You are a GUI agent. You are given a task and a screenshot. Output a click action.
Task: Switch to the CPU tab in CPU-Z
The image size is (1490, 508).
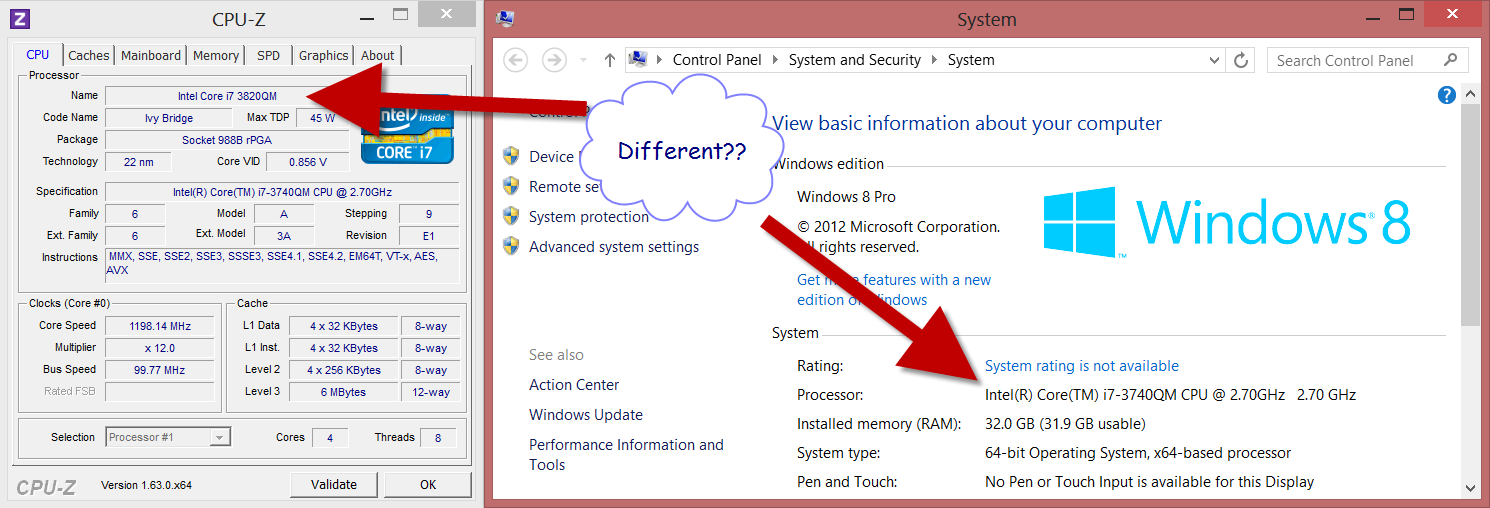pos(38,55)
